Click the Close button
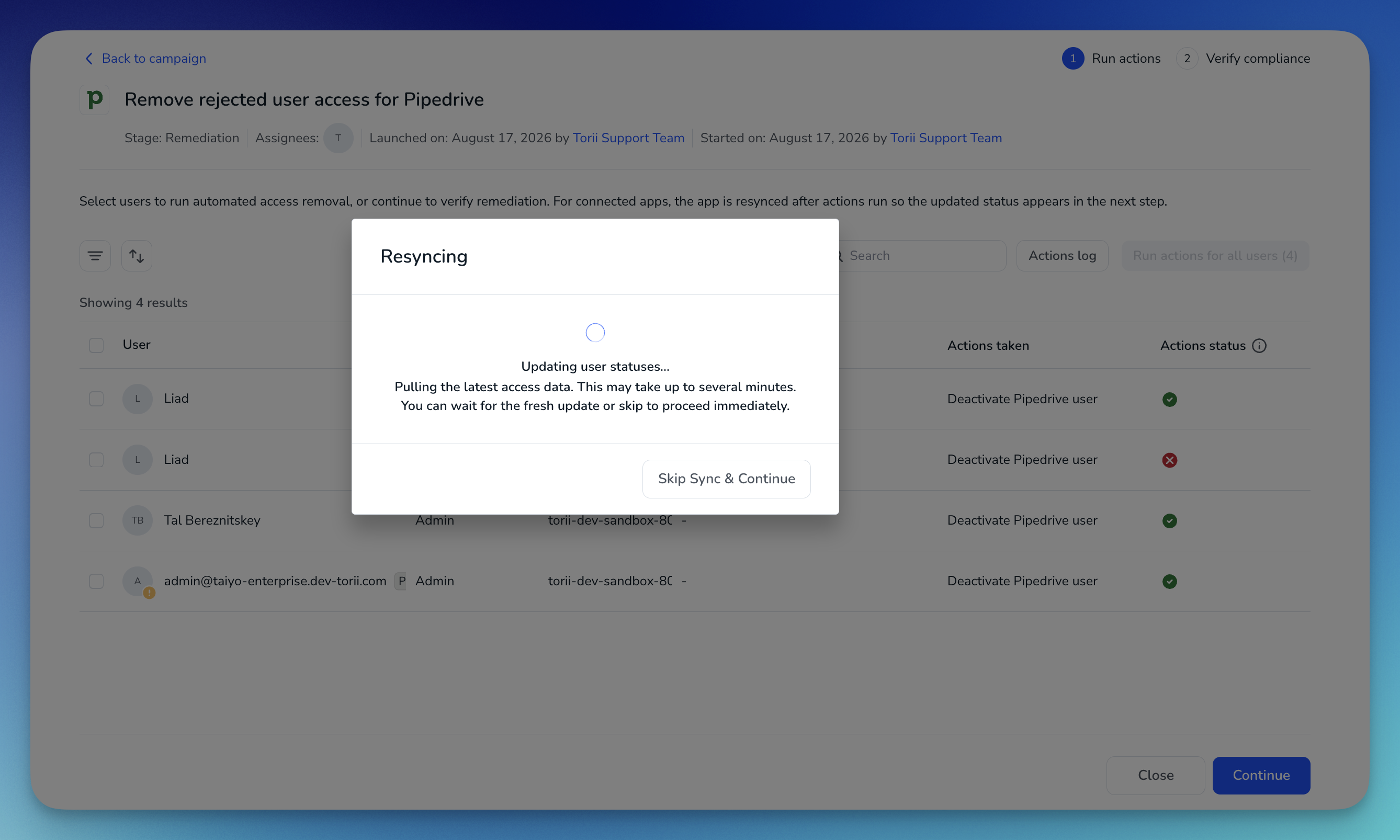The height and width of the screenshot is (840, 1400). pos(1156,776)
